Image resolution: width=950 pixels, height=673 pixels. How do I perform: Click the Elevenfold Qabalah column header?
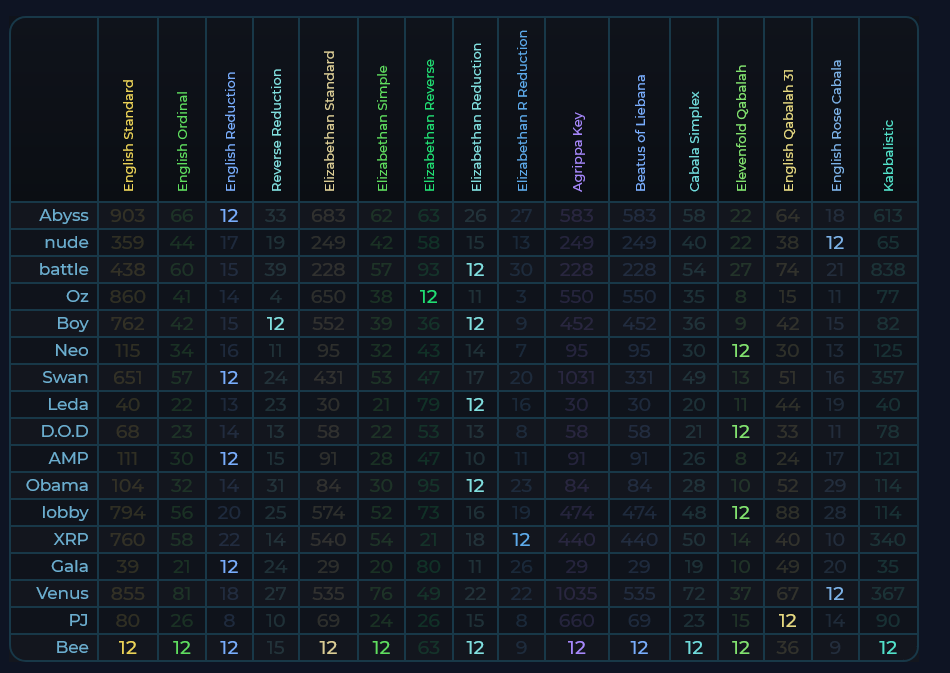741,128
